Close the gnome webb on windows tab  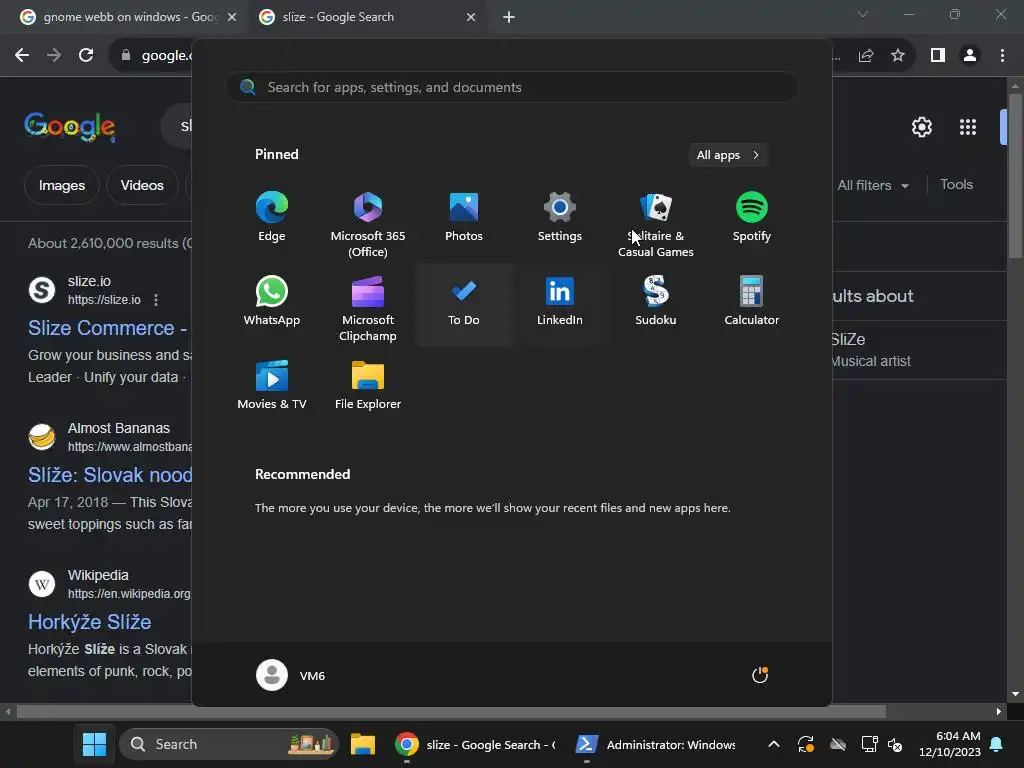(x=231, y=17)
